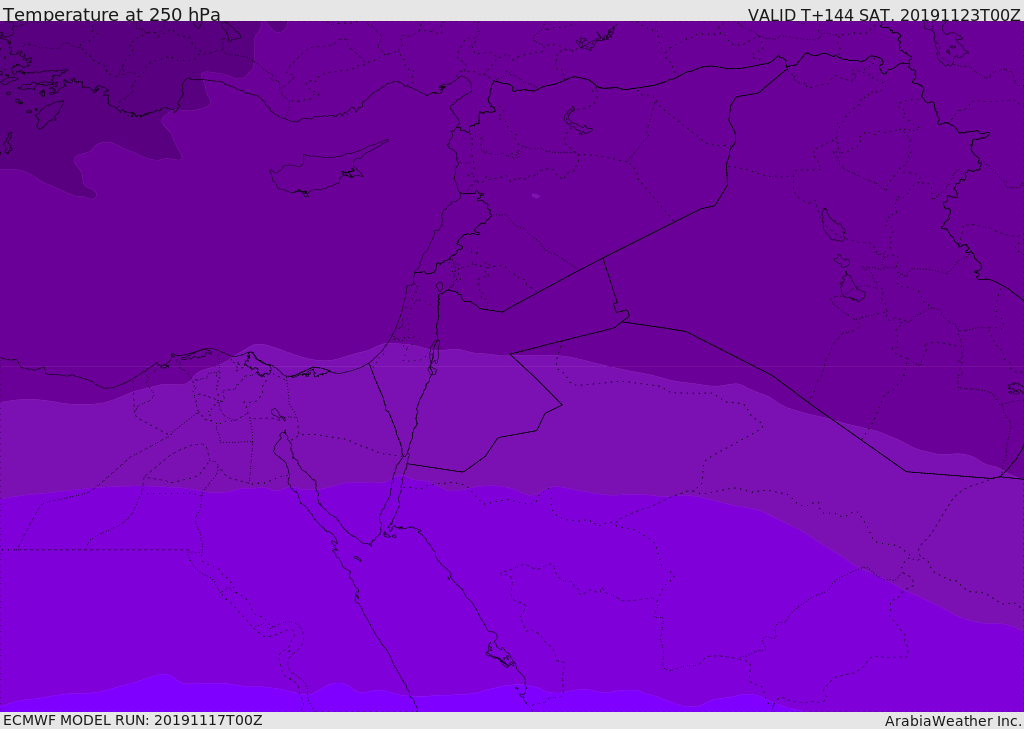
Task: Click the 'ECMWF MODEL RUN: 20191117T00Z' footer text
Action: 133,720
